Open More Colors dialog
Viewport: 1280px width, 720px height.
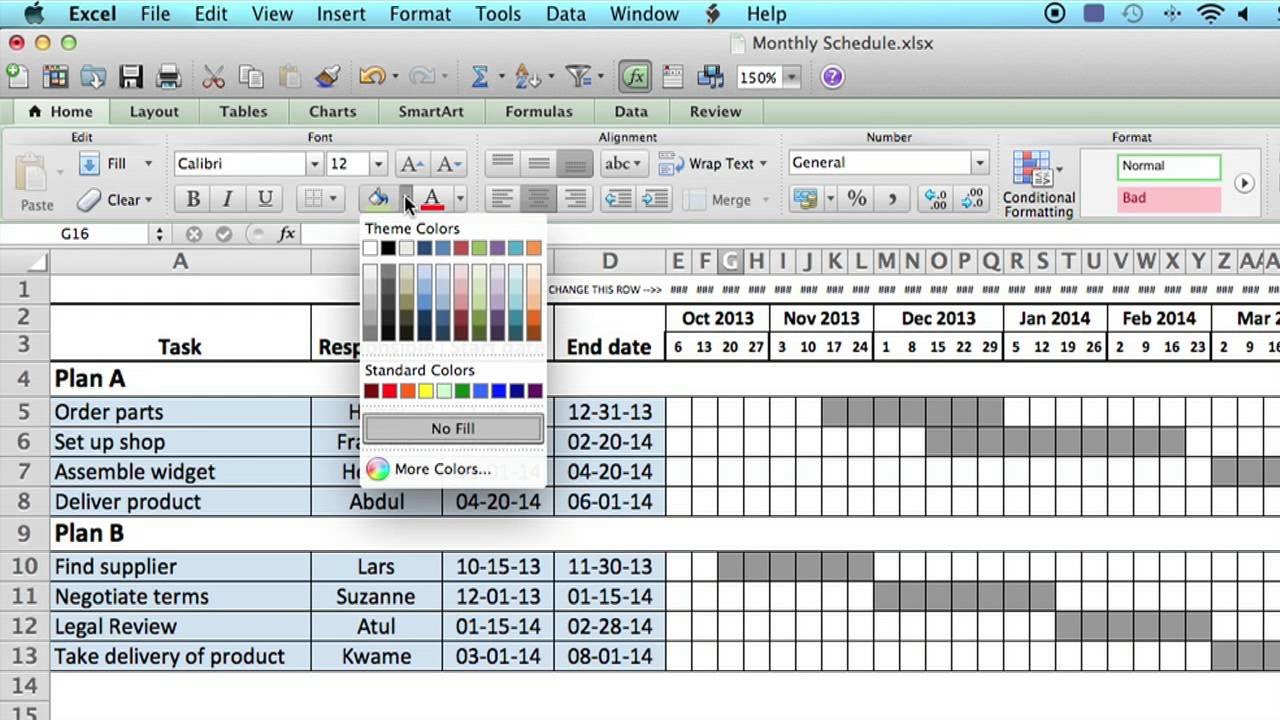click(x=442, y=469)
